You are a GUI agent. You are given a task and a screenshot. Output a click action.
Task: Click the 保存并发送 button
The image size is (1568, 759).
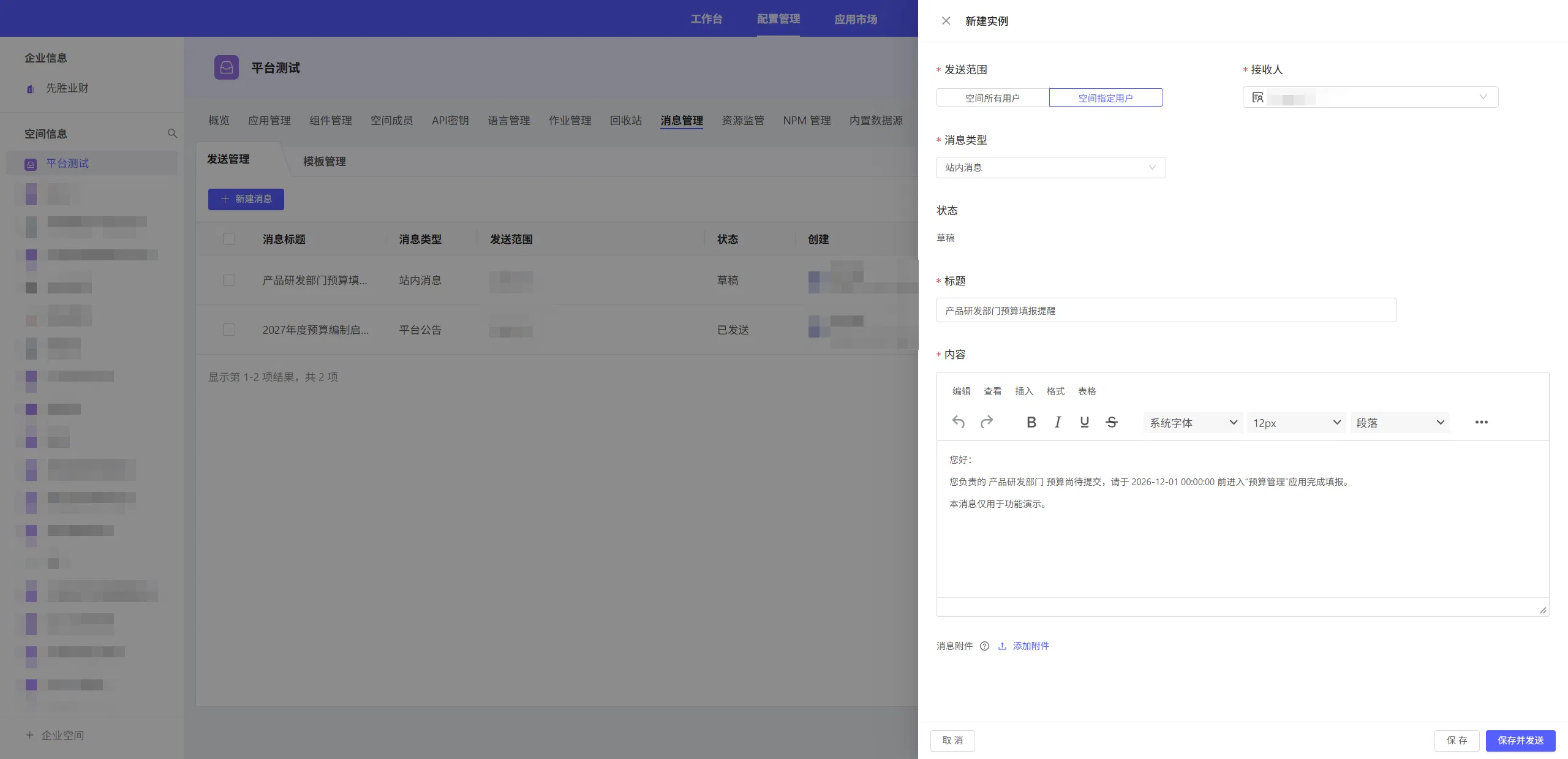[x=1521, y=741]
